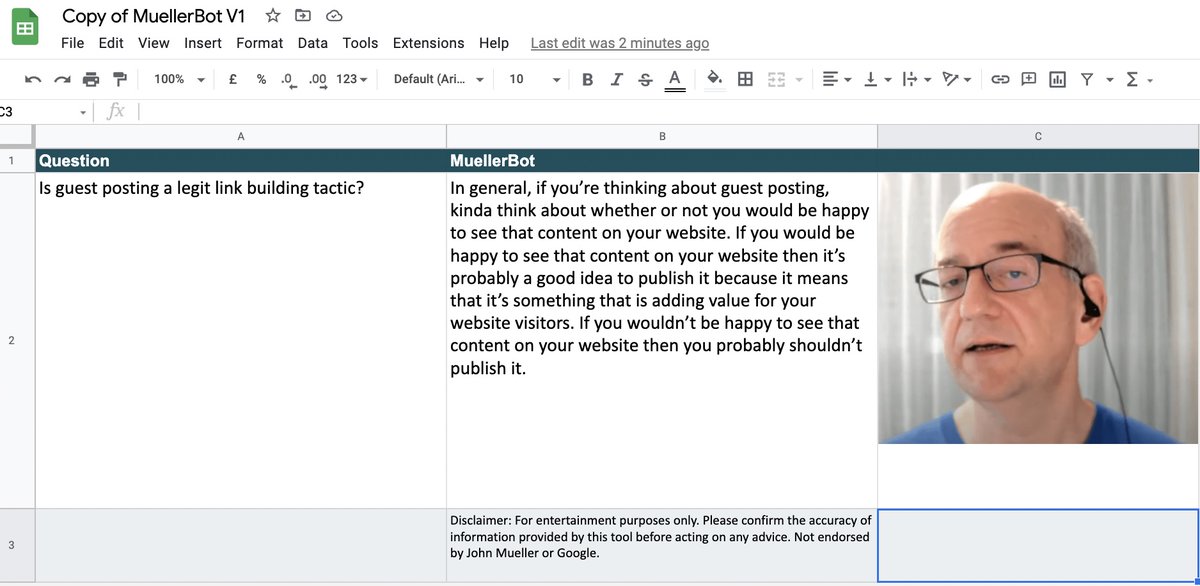Select column C header
Screen dimensions: 1200x586
(x=1038, y=136)
